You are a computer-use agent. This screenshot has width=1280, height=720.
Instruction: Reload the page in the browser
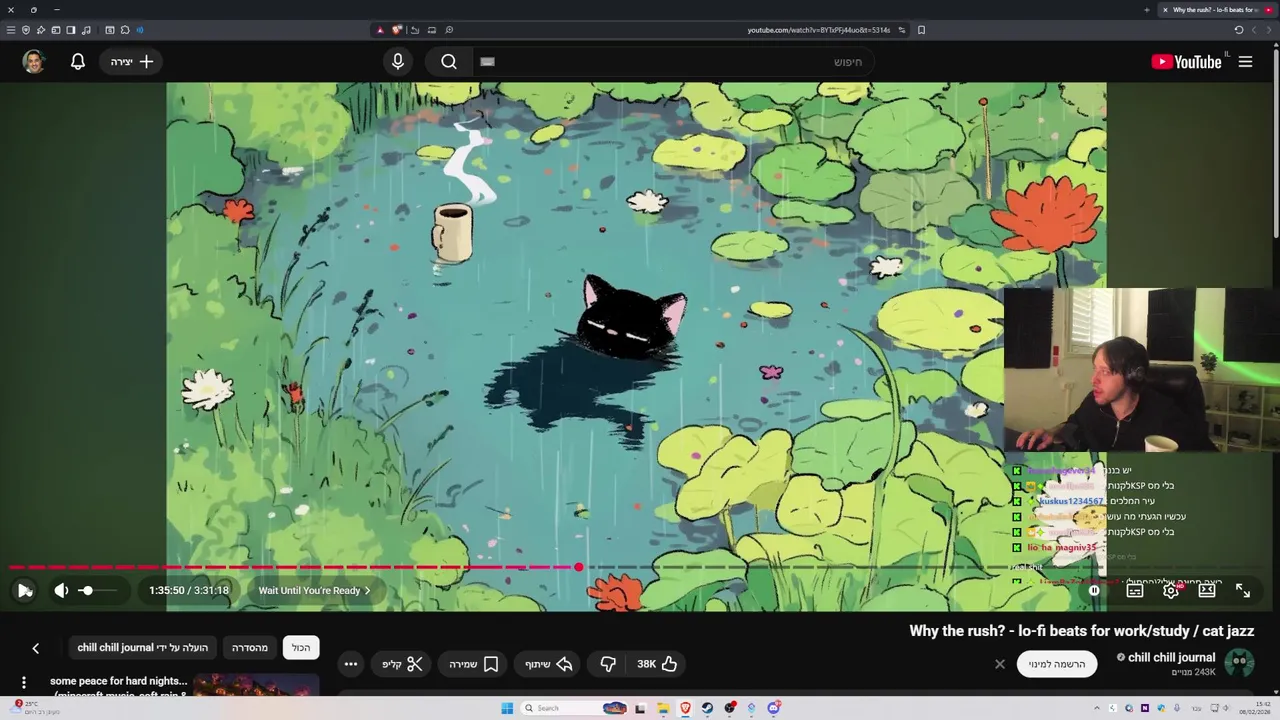[x=1238, y=30]
